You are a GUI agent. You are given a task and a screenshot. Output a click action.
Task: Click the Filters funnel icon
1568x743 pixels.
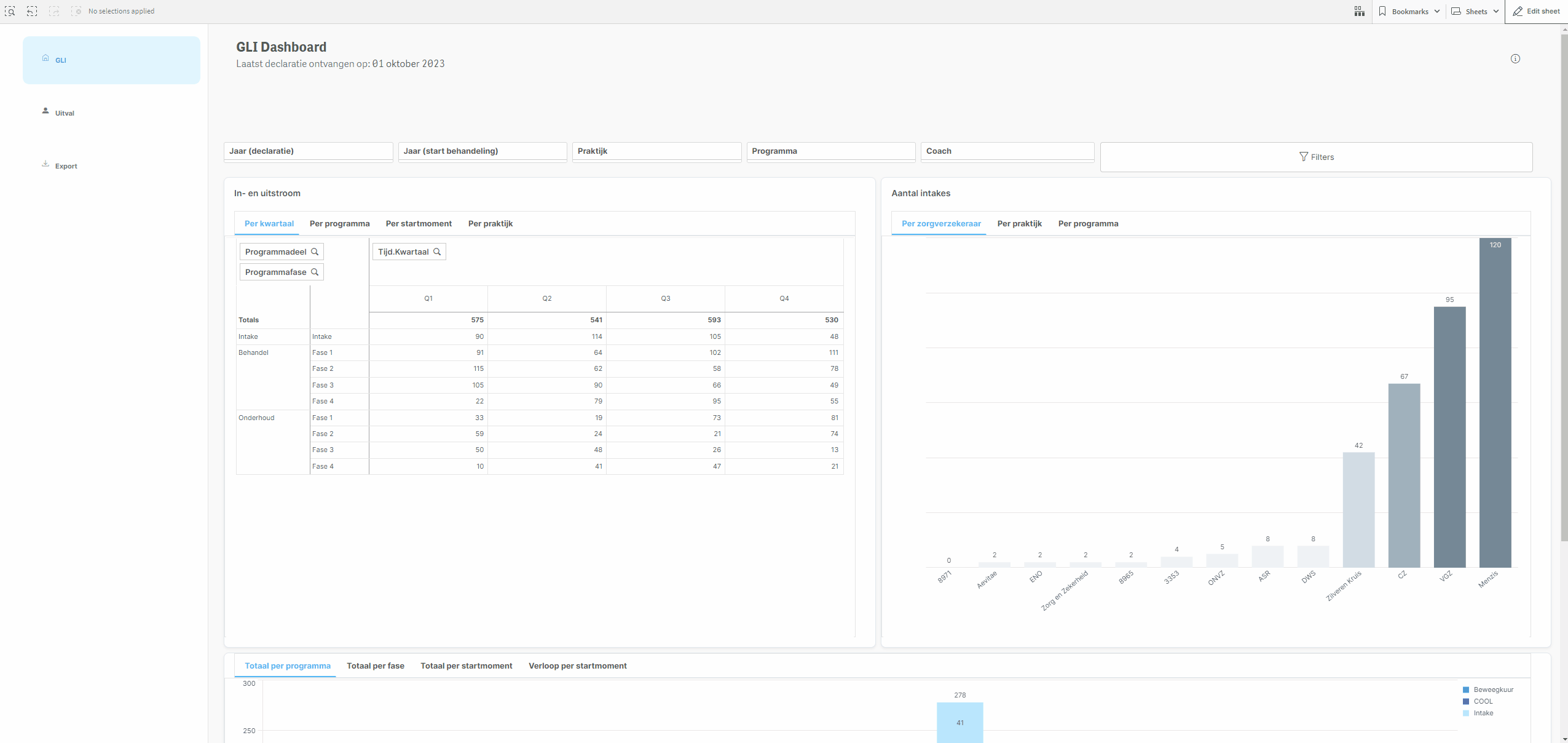coord(1303,157)
